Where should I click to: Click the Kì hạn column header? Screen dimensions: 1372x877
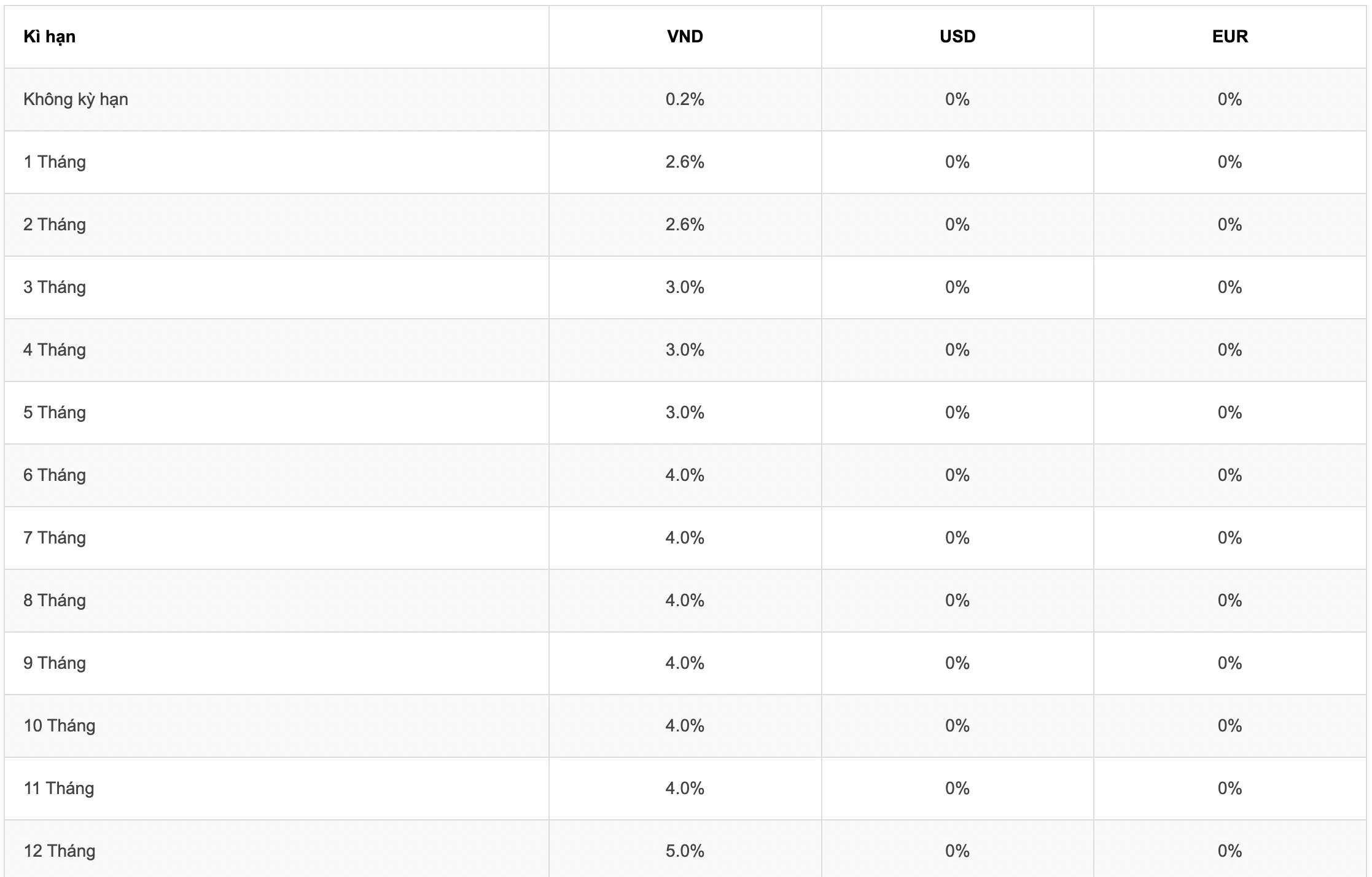point(49,37)
